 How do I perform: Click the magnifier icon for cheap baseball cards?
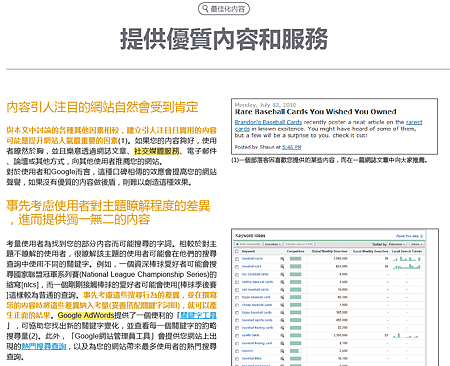click(x=282, y=305)
